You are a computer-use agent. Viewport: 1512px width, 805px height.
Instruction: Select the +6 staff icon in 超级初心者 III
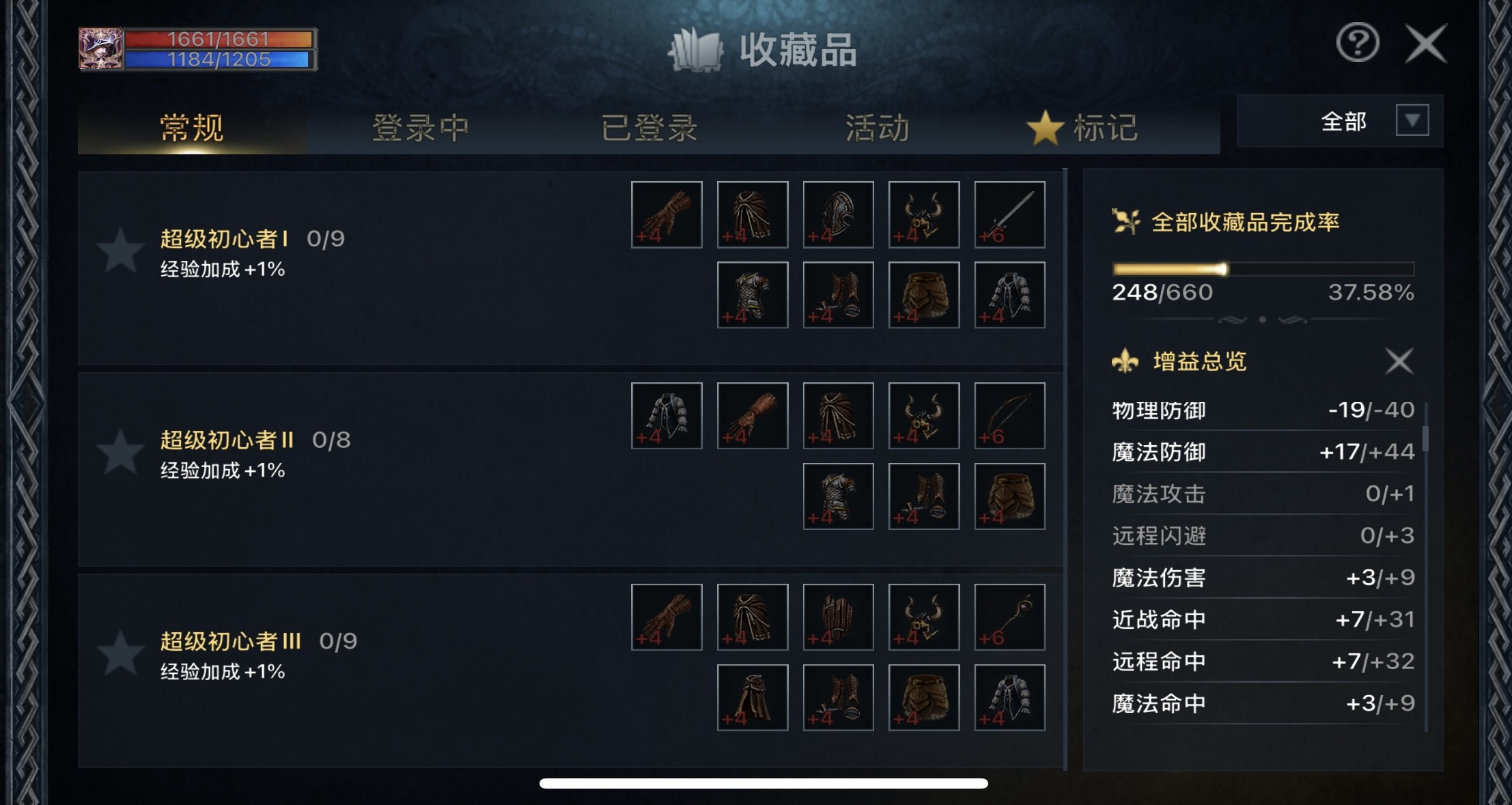tap(1009, 617)
